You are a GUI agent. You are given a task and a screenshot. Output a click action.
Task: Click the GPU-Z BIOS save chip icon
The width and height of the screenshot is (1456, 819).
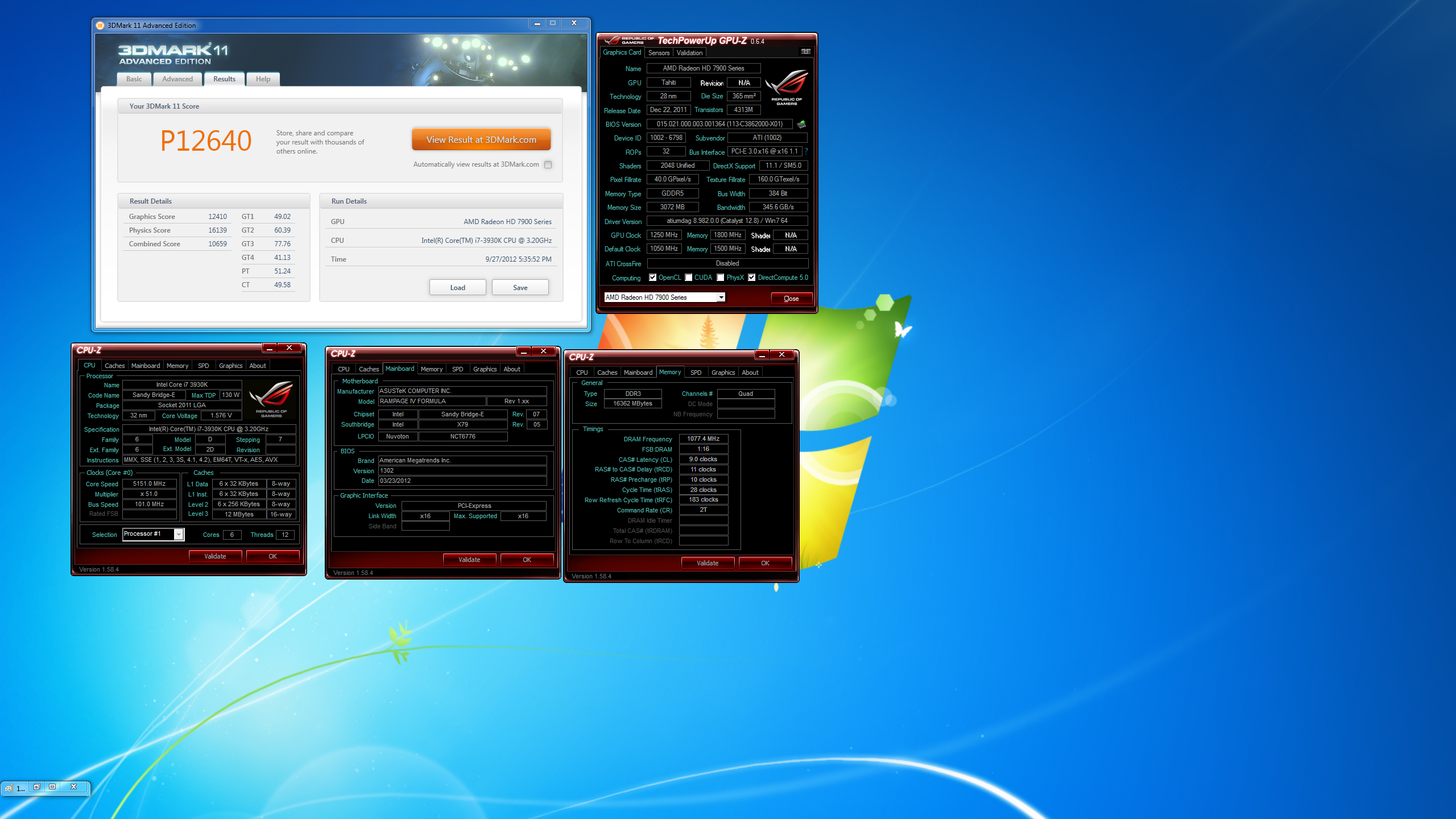coord(801,124)
